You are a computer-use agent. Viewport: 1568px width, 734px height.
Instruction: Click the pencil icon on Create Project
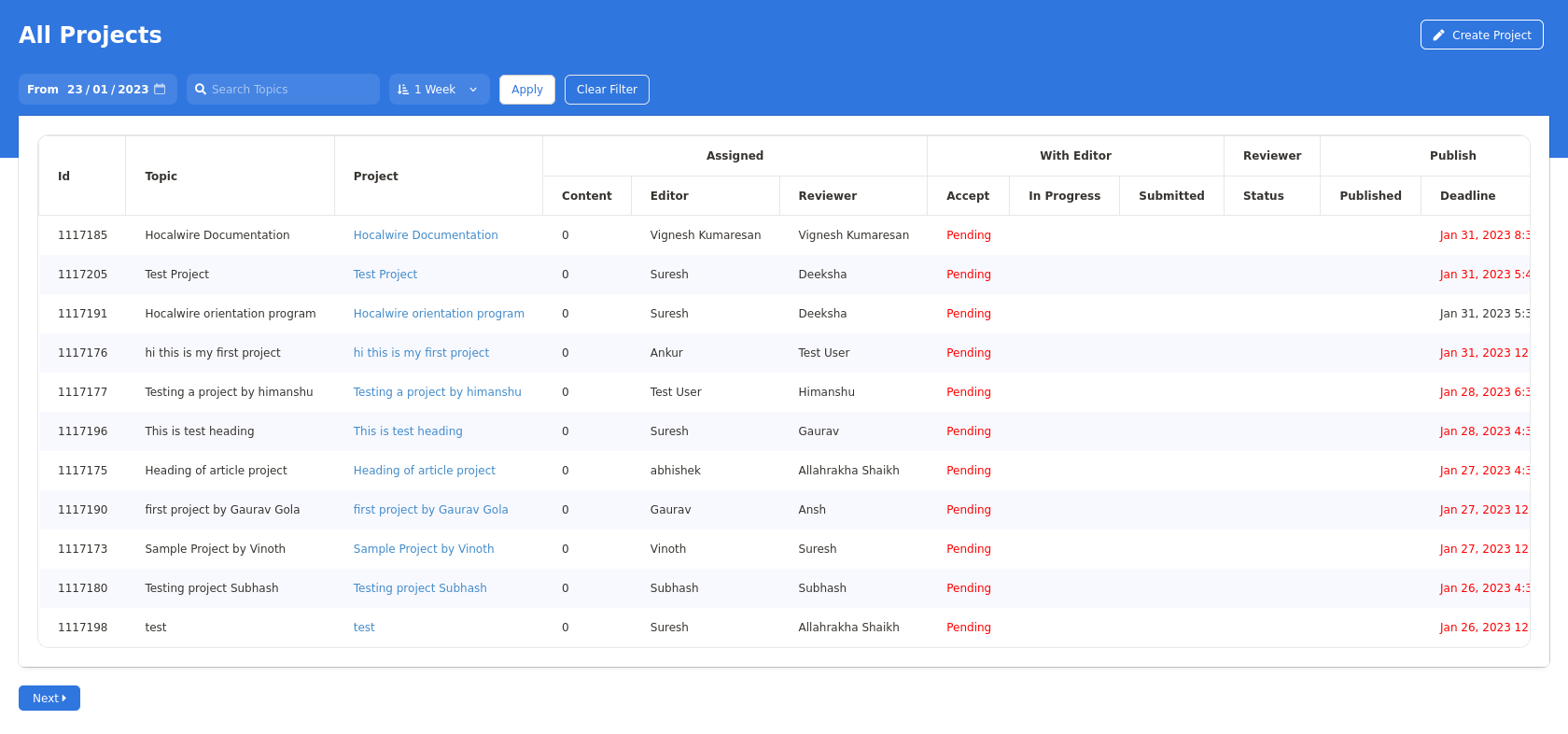point(1438,35)
